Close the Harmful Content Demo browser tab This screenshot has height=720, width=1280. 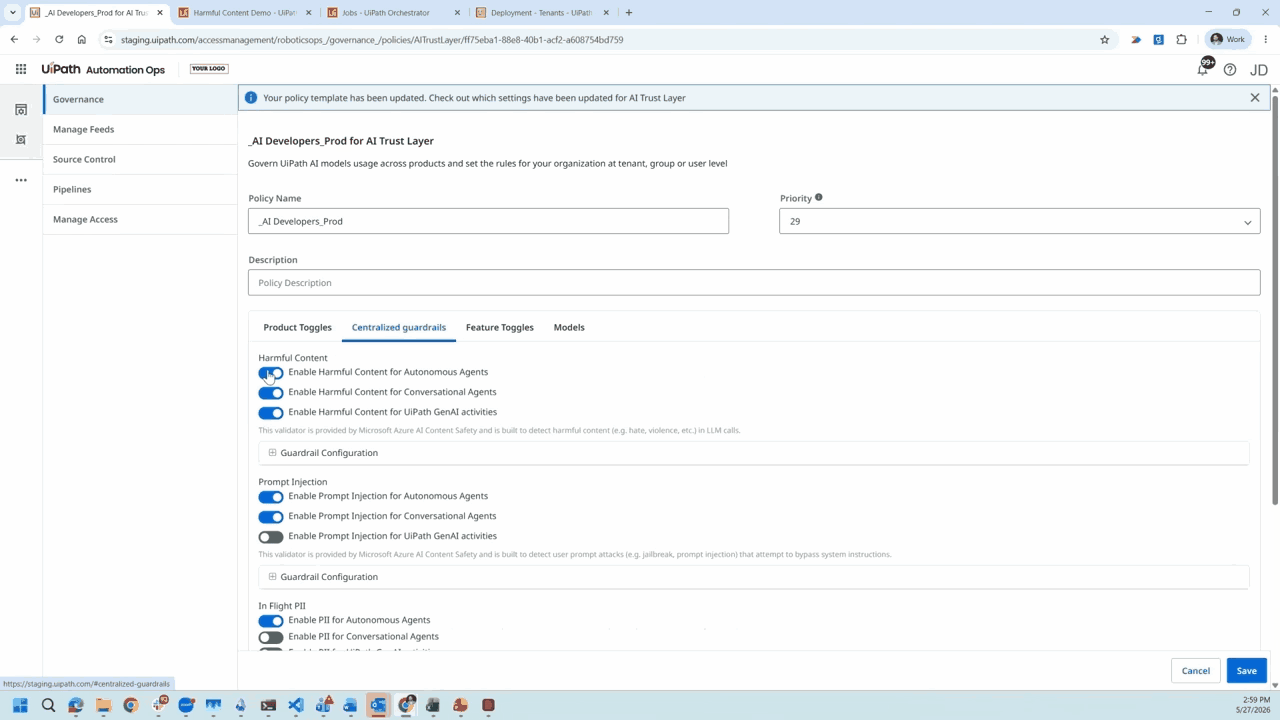(x=309, y=13)
